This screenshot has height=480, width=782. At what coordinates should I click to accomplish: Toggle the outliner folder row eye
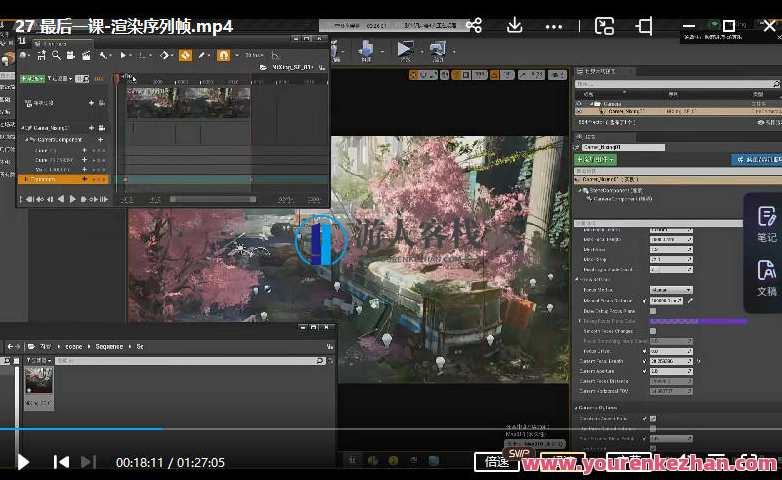pos(579,104)
